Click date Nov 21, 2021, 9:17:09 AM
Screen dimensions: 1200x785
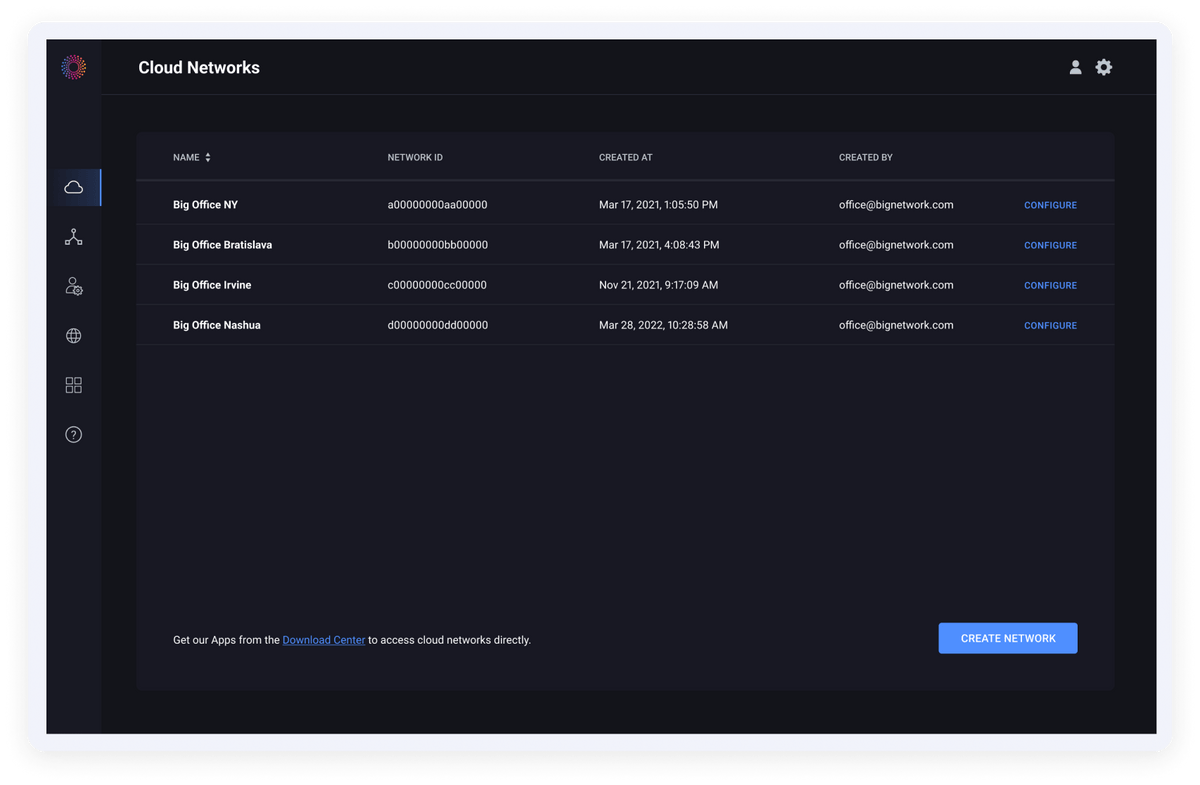658,285
